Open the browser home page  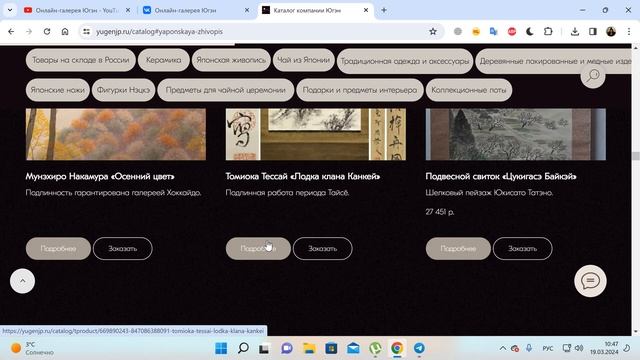point(65,31)
